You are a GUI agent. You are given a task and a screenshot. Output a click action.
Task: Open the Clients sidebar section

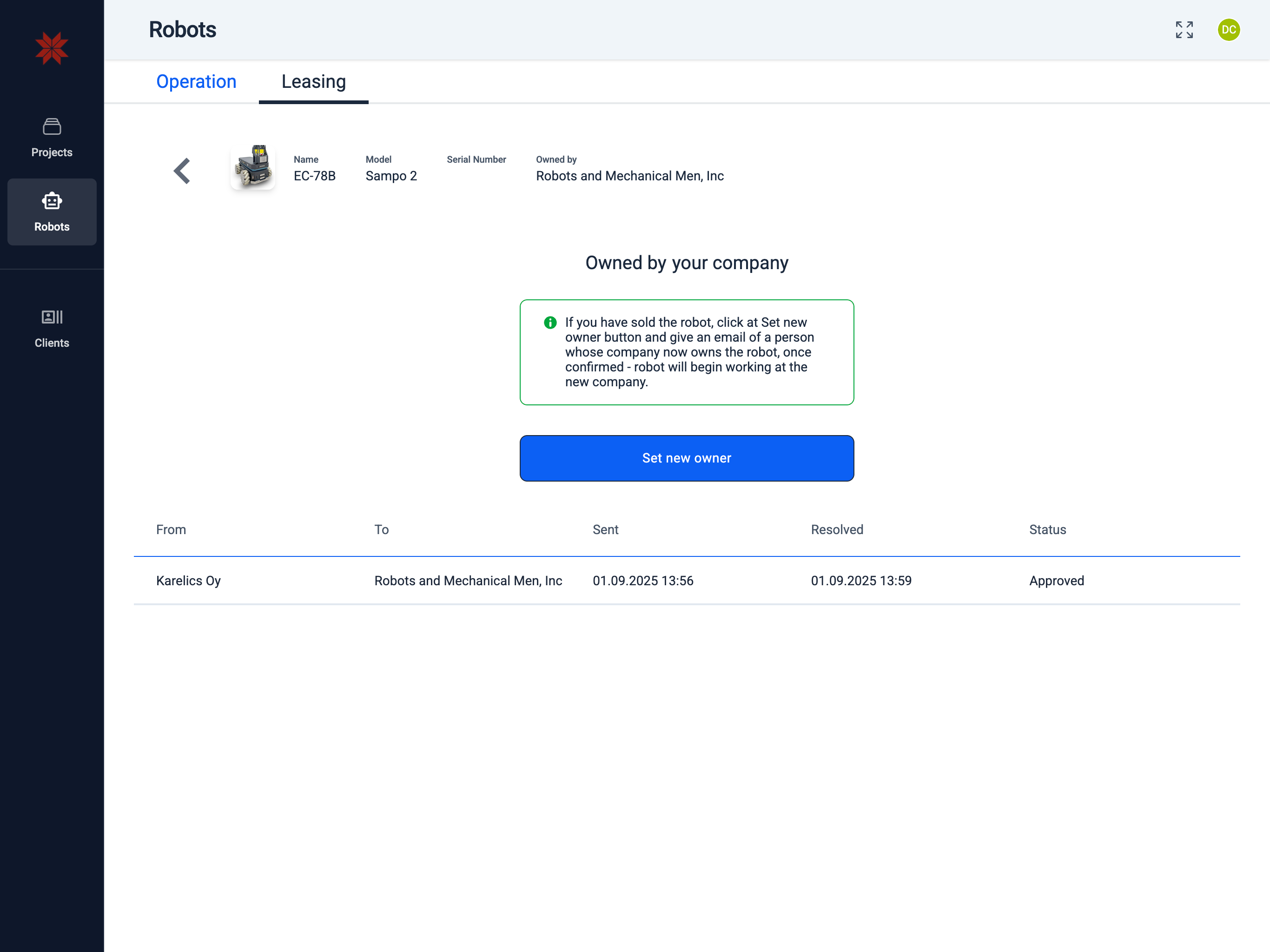click(52, 329)
